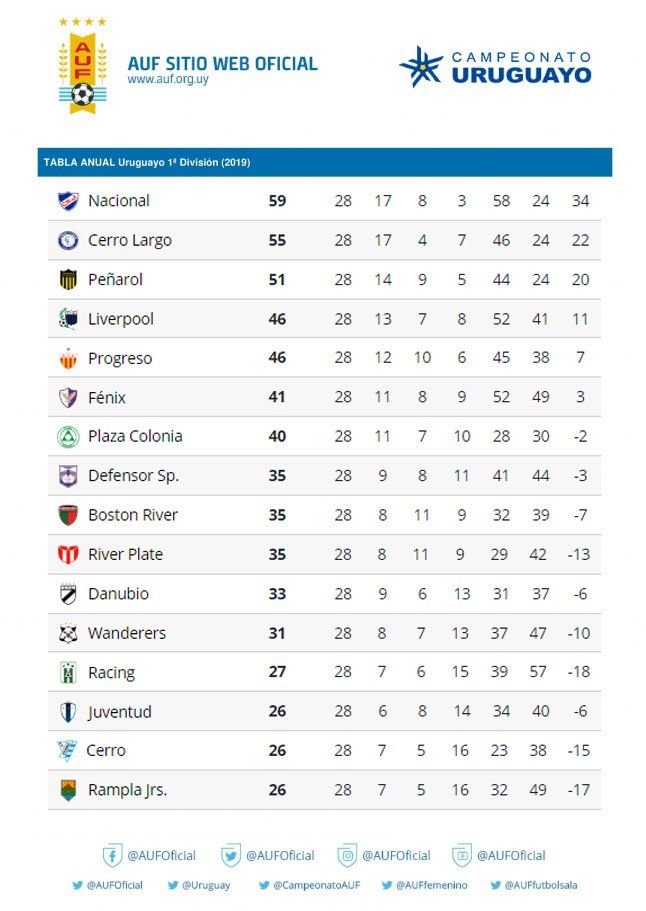This screenshot has height=911, width=646.
Task: Open the AUF Instagram shield icon
Action: click(347, 855)
